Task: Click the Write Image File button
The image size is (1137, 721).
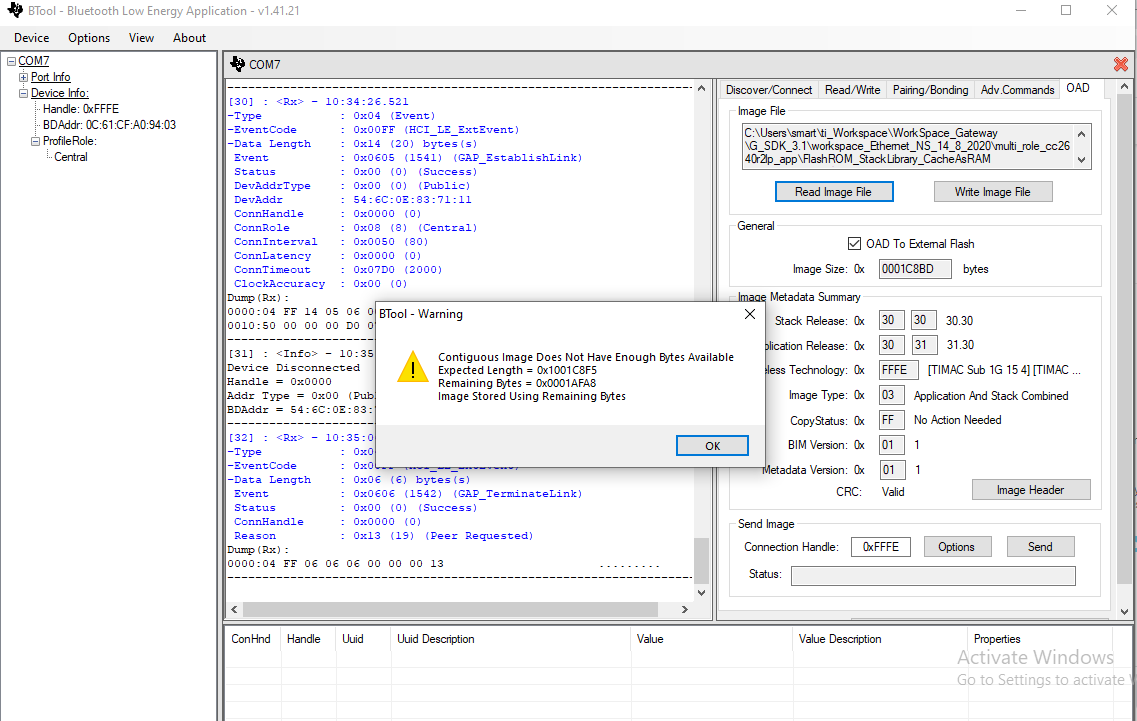Action: click(x=992, y=192)
